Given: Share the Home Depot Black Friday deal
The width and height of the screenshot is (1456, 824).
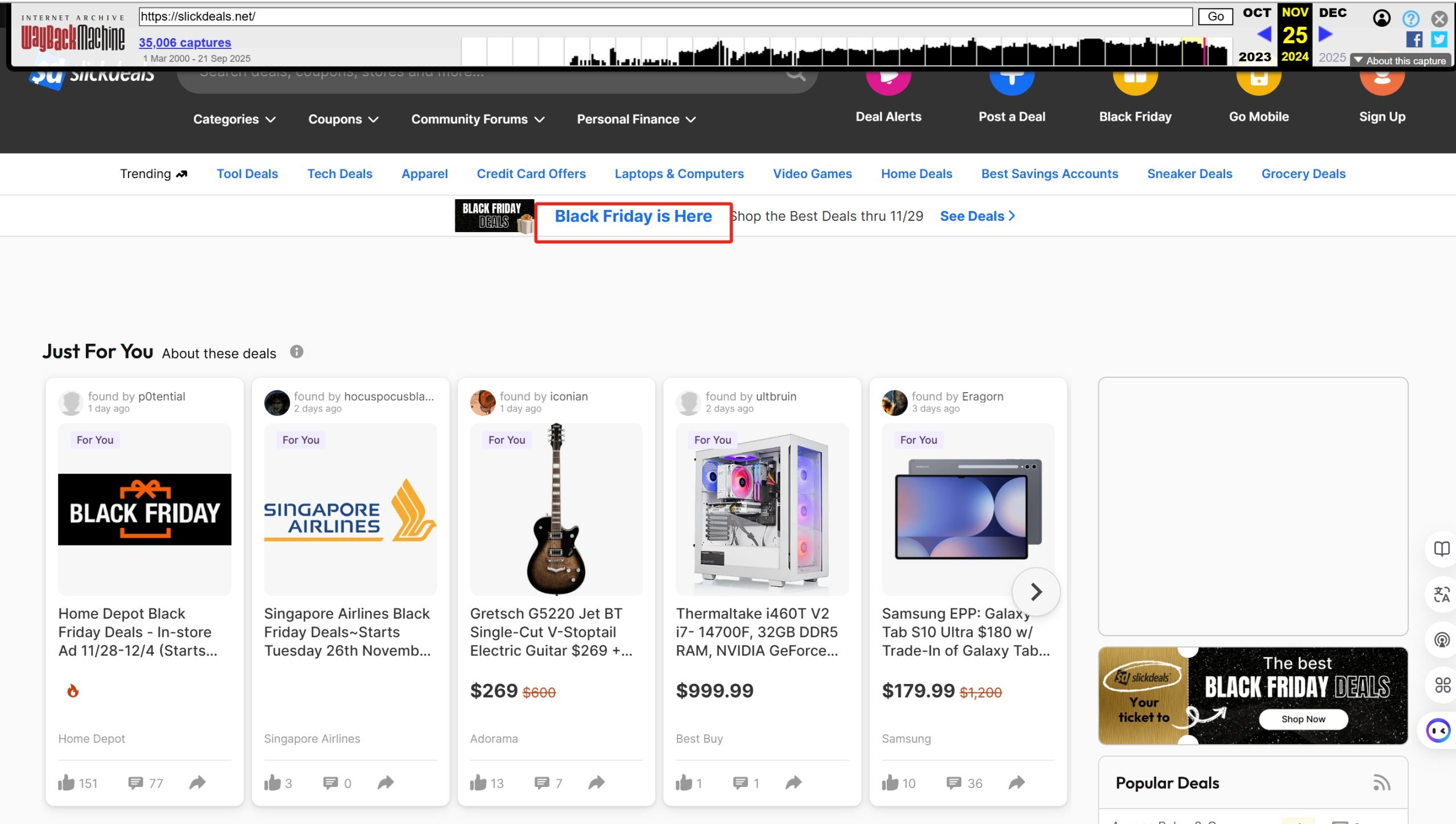Looking at the screenshot, I should [x=197, y=782].
